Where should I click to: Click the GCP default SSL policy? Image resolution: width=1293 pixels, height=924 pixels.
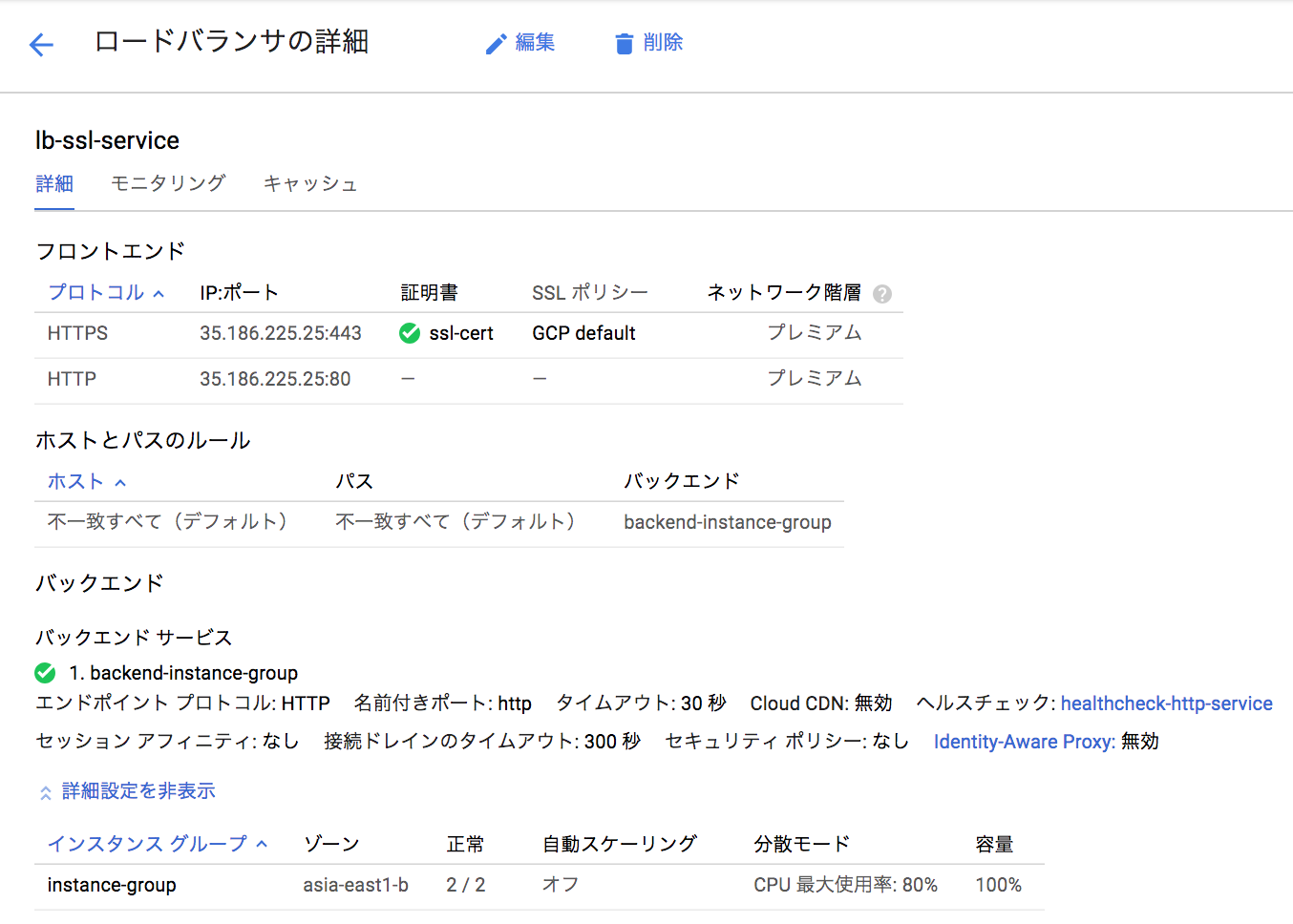[x=583, y=333]
